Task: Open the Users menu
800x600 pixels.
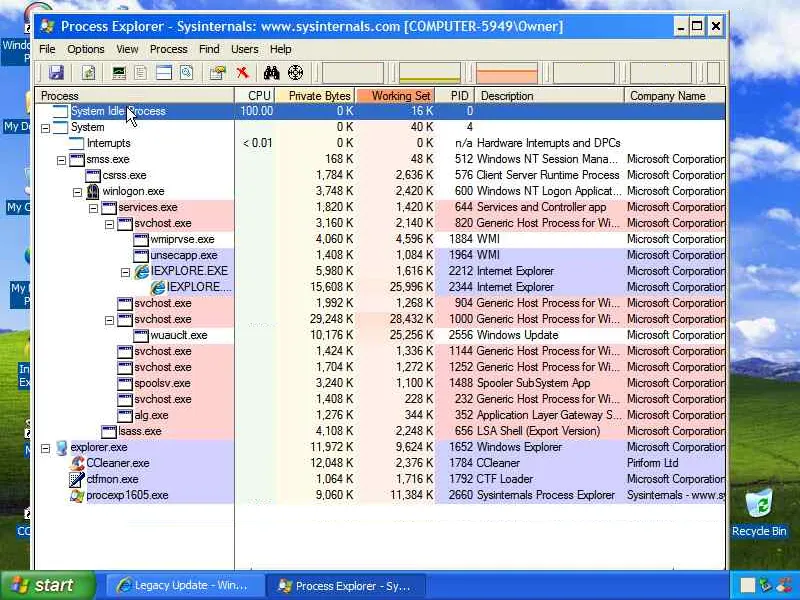Action: [x=244, y=49]
